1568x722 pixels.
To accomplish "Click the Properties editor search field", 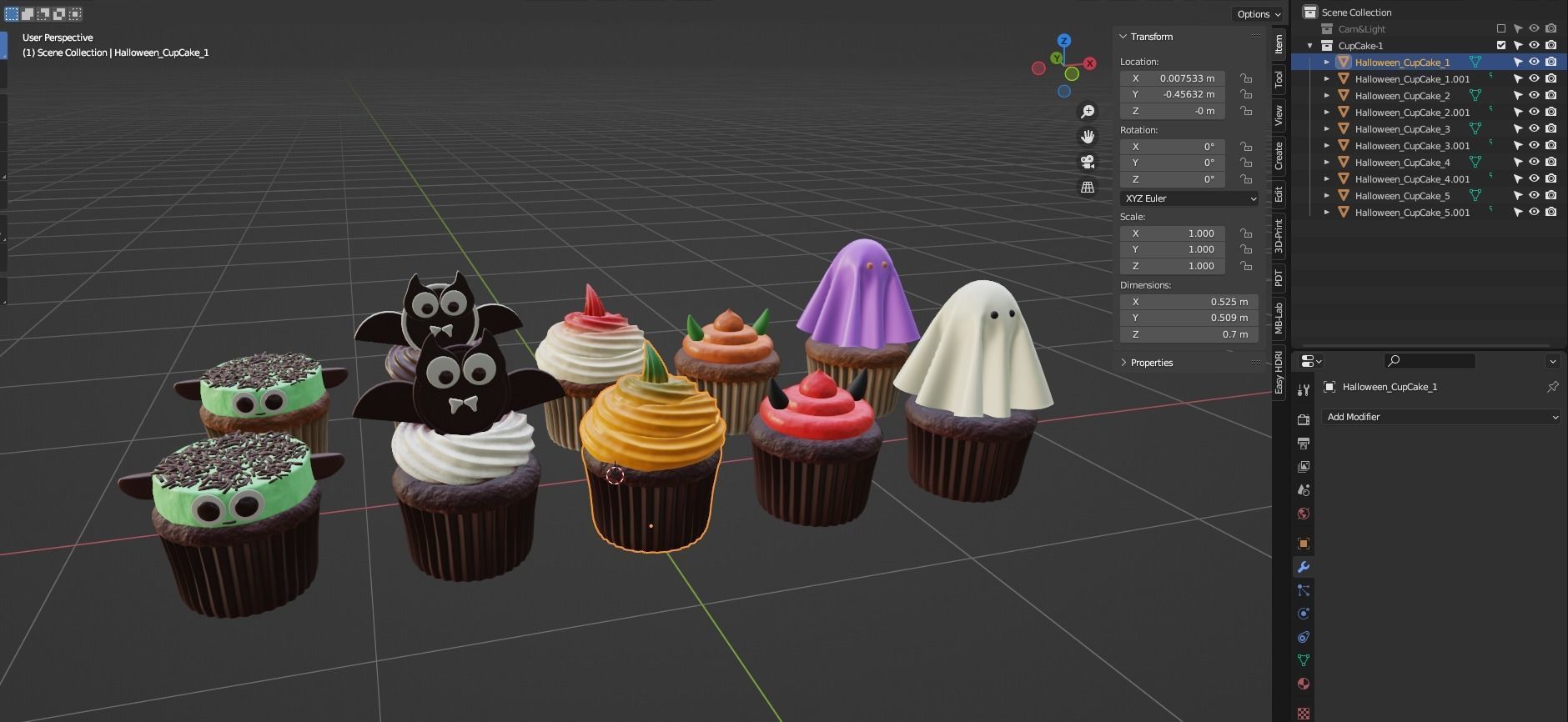I will point(1430,361).
